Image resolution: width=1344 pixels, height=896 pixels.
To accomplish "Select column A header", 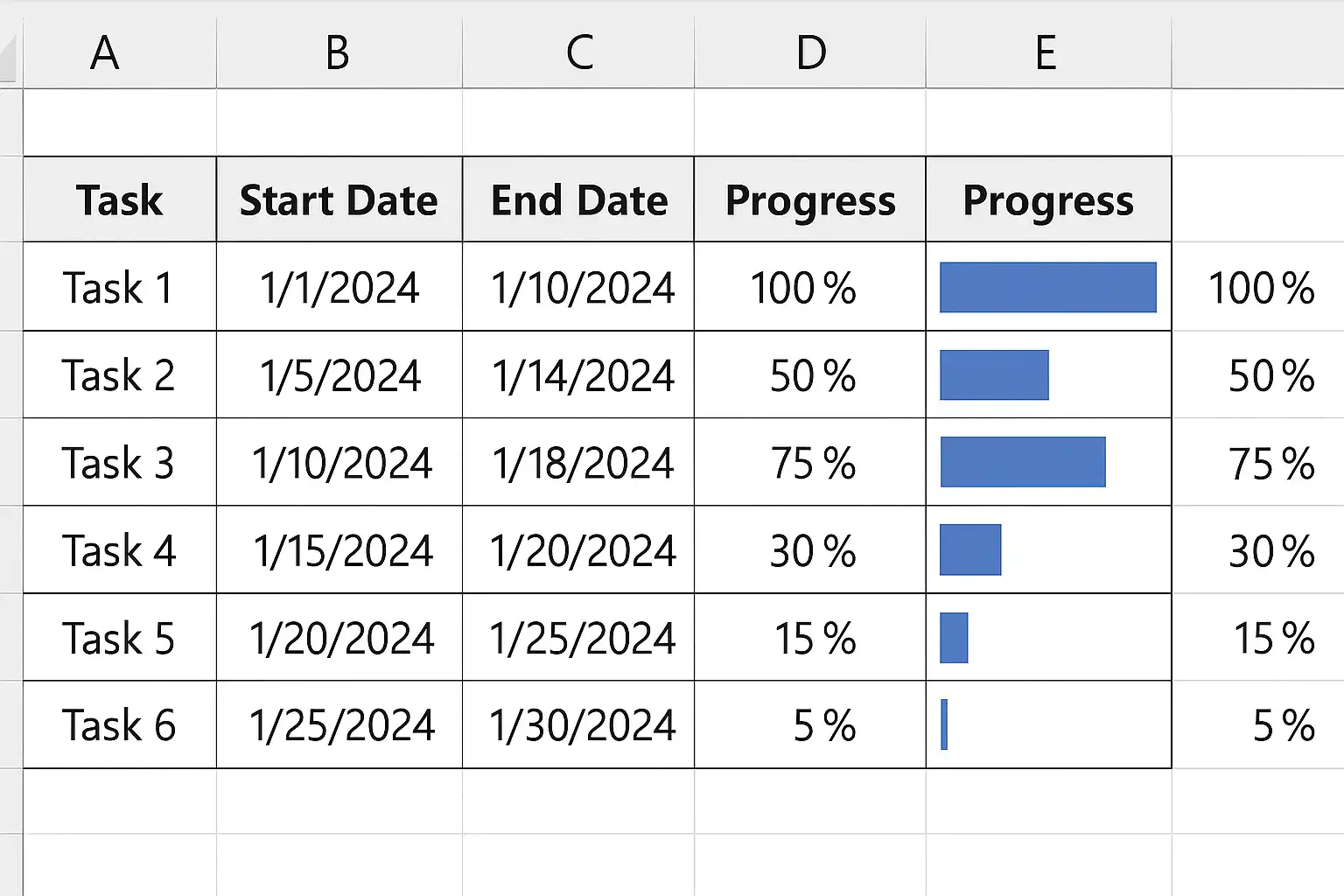I will pos(119,52).
